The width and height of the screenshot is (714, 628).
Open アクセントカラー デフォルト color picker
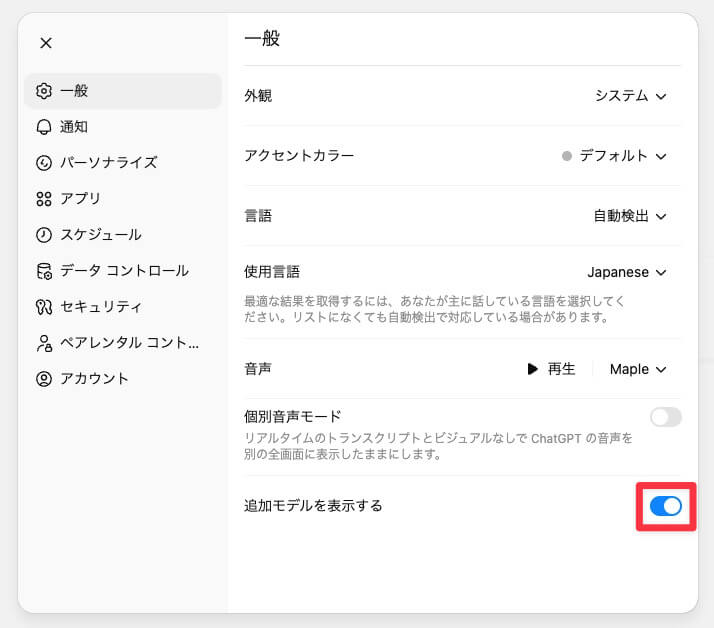point(614,156)
